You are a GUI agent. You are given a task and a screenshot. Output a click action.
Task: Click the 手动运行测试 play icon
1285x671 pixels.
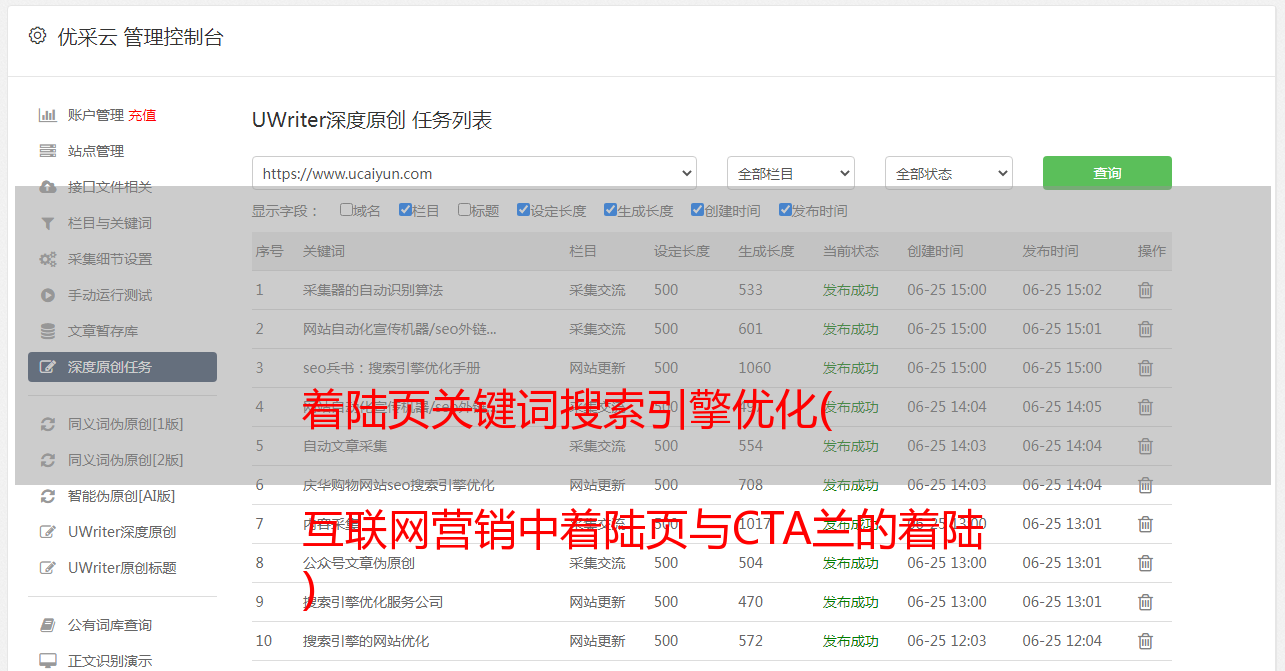click(x=47, y=295)
